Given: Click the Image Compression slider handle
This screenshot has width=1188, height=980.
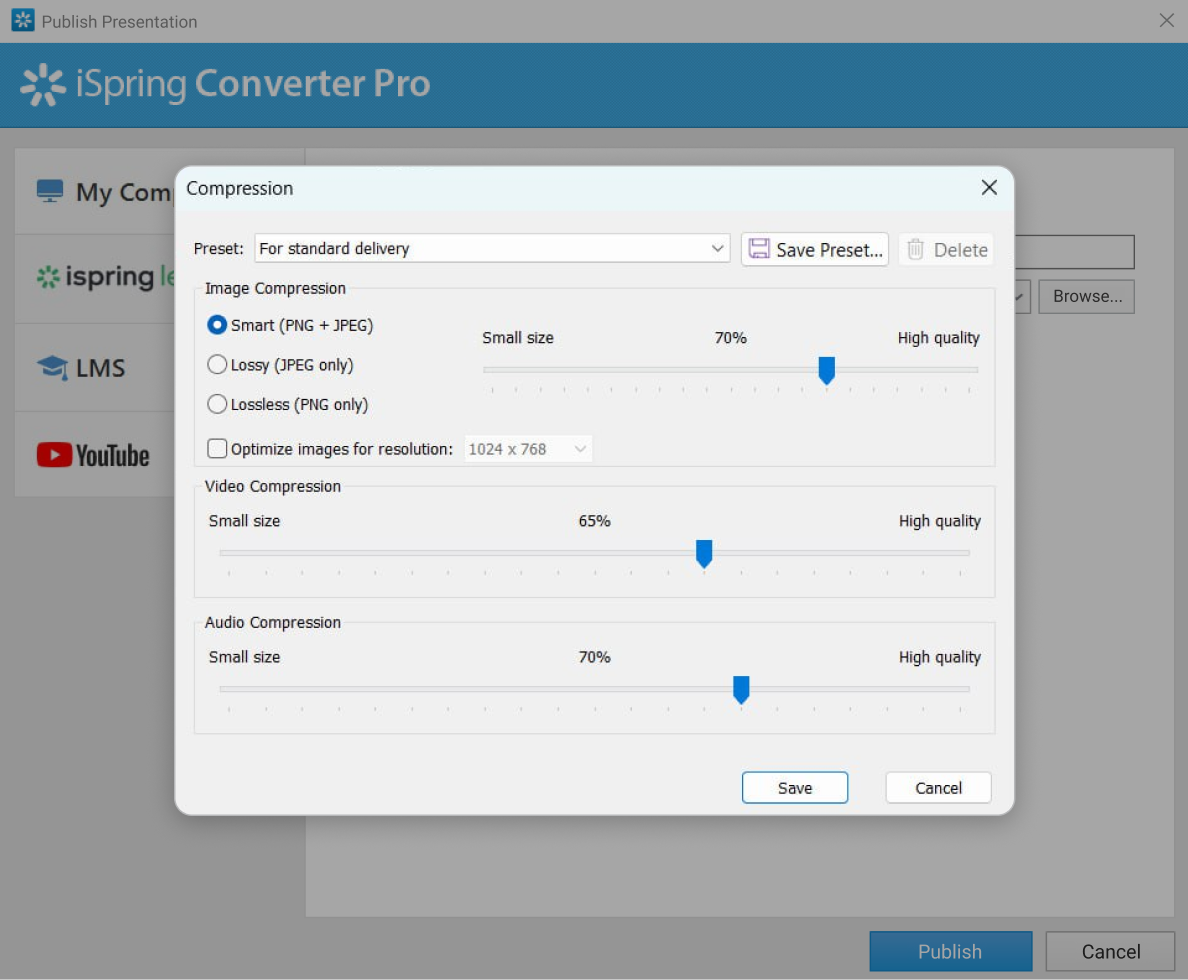Looking at the screenshot, I should tap(827, 370).
